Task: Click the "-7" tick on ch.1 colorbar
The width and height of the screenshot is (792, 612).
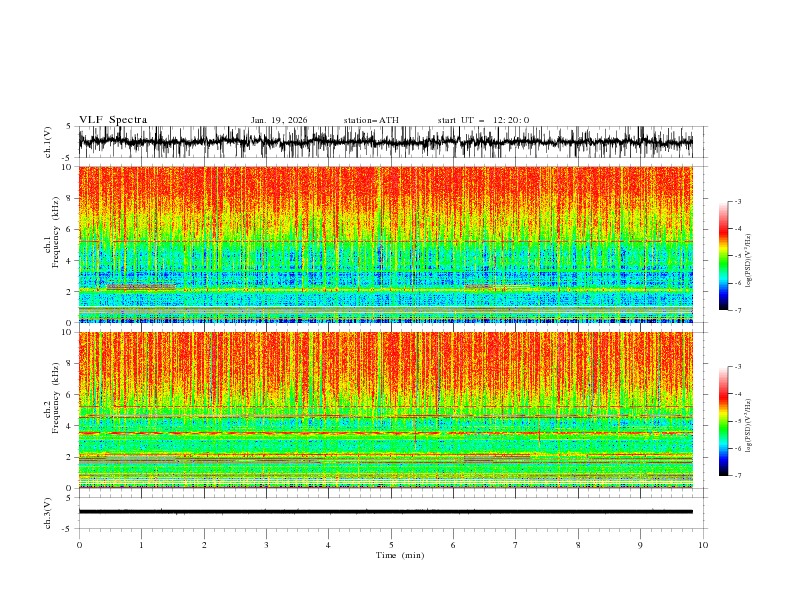Action: [737, 310]
